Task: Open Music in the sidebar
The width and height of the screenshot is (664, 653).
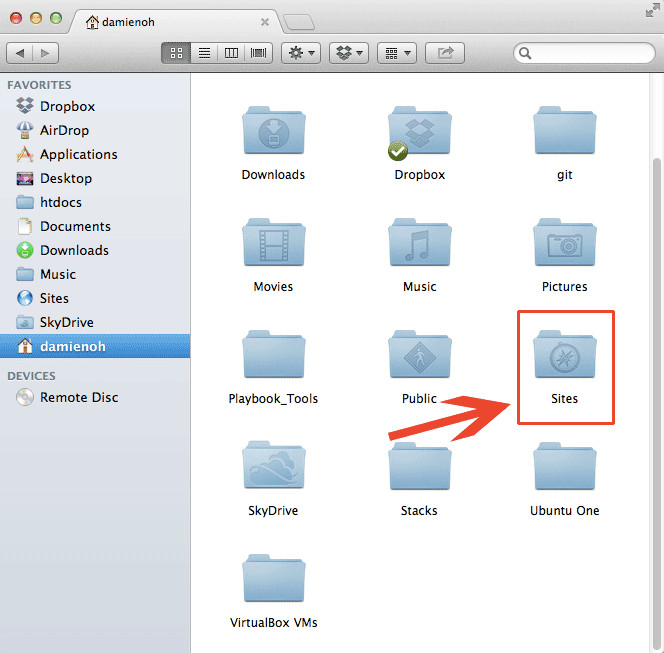Action: click(95, 274)
